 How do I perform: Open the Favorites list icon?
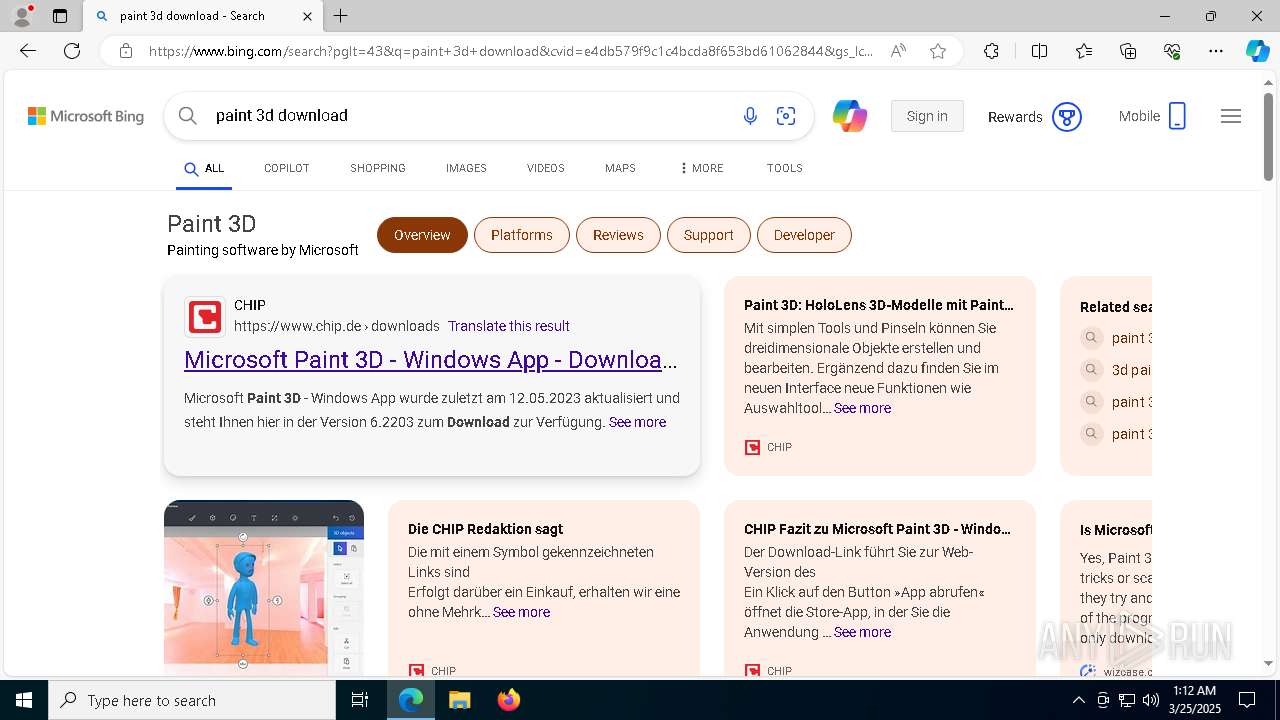coord(1084,51)
